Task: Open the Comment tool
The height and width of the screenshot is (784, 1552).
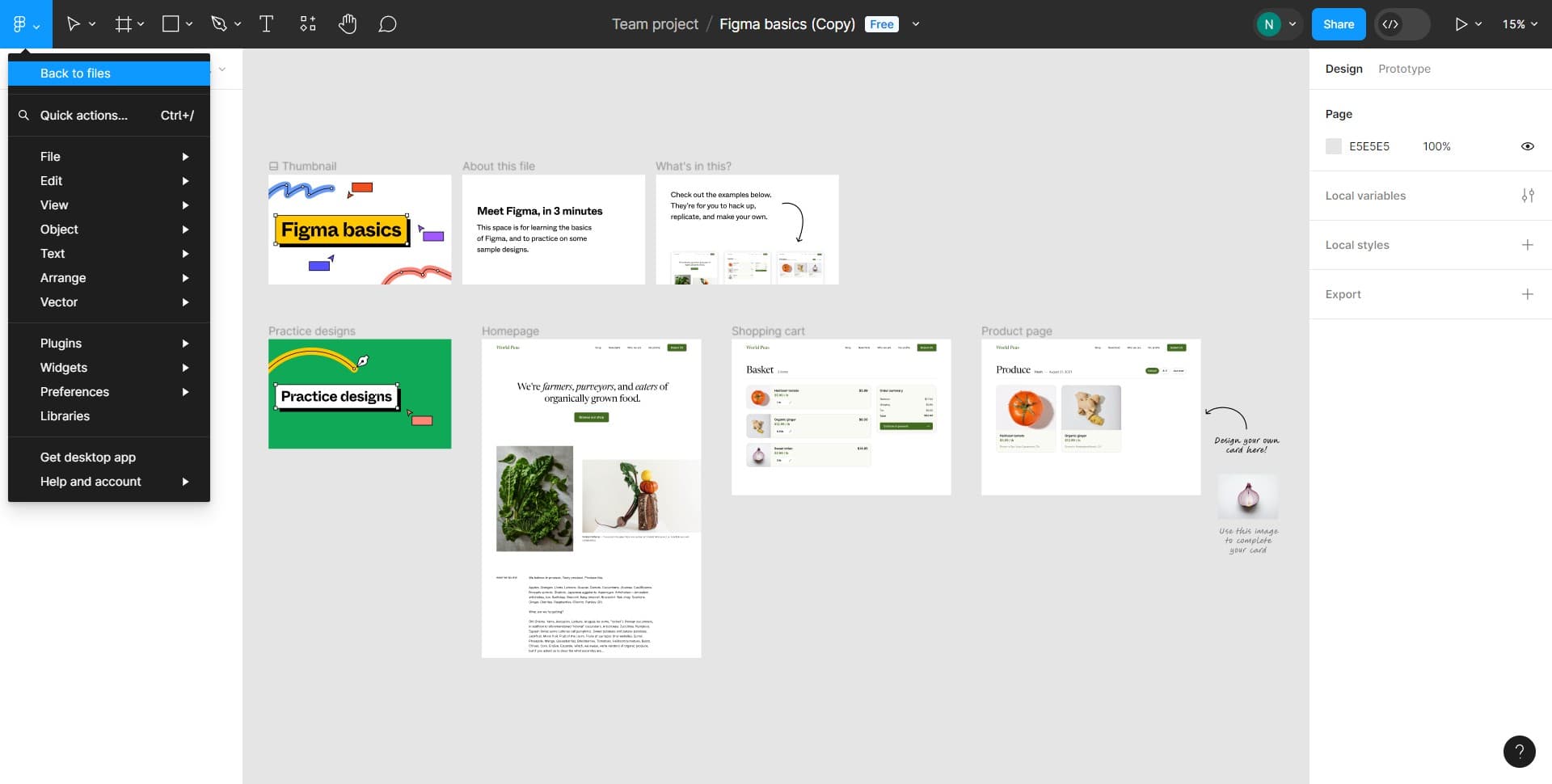Action: [x=387, y=23]
